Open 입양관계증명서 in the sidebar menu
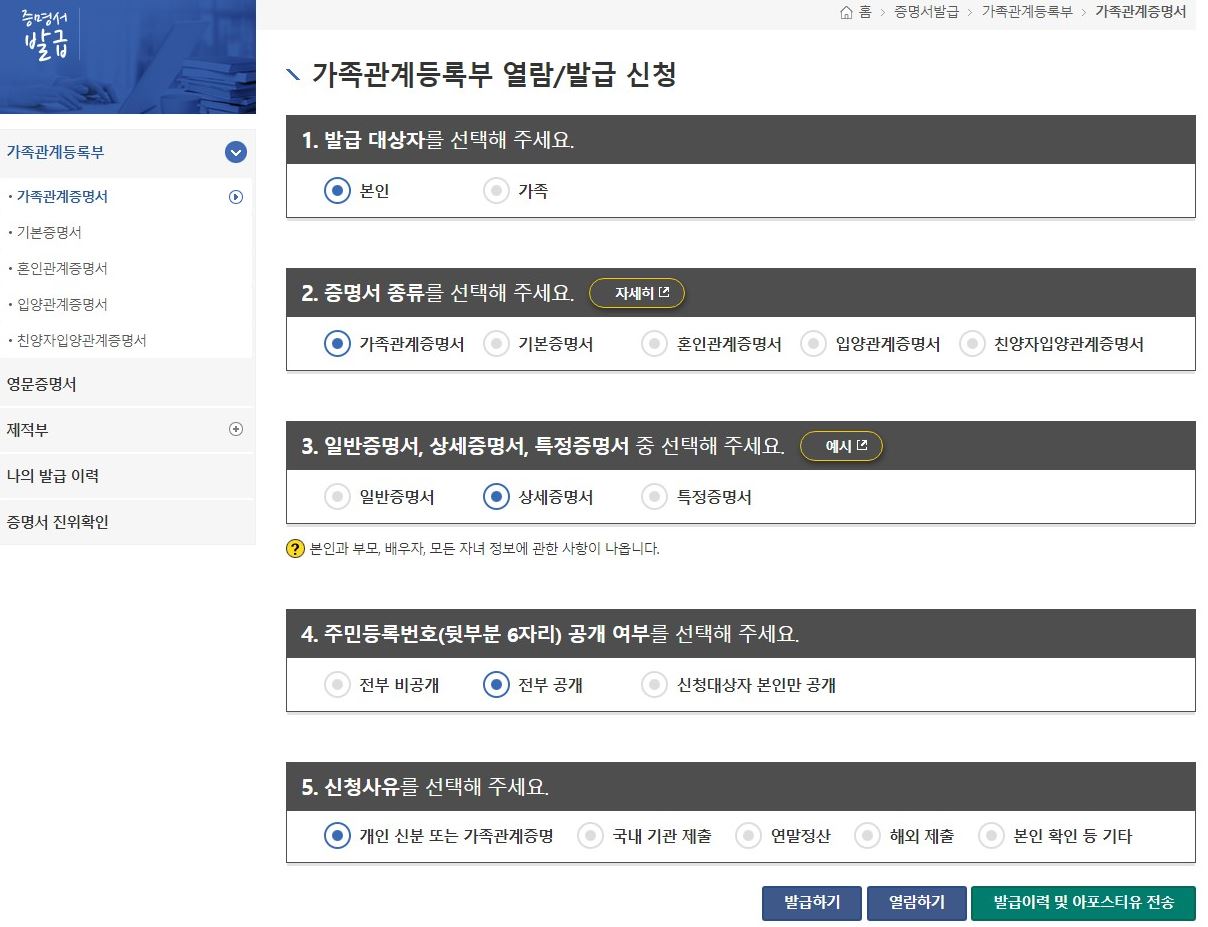 [62, 305]
